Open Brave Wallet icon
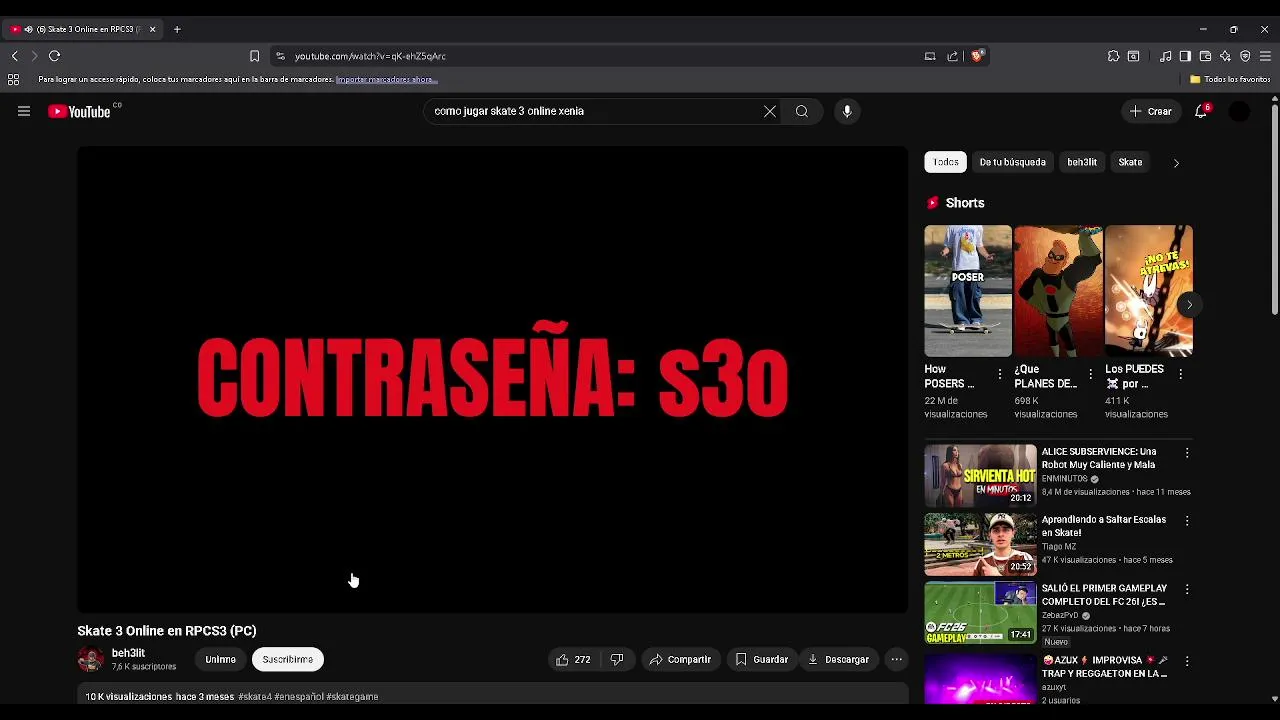 pyautogui.click(x=1205, y=56)
